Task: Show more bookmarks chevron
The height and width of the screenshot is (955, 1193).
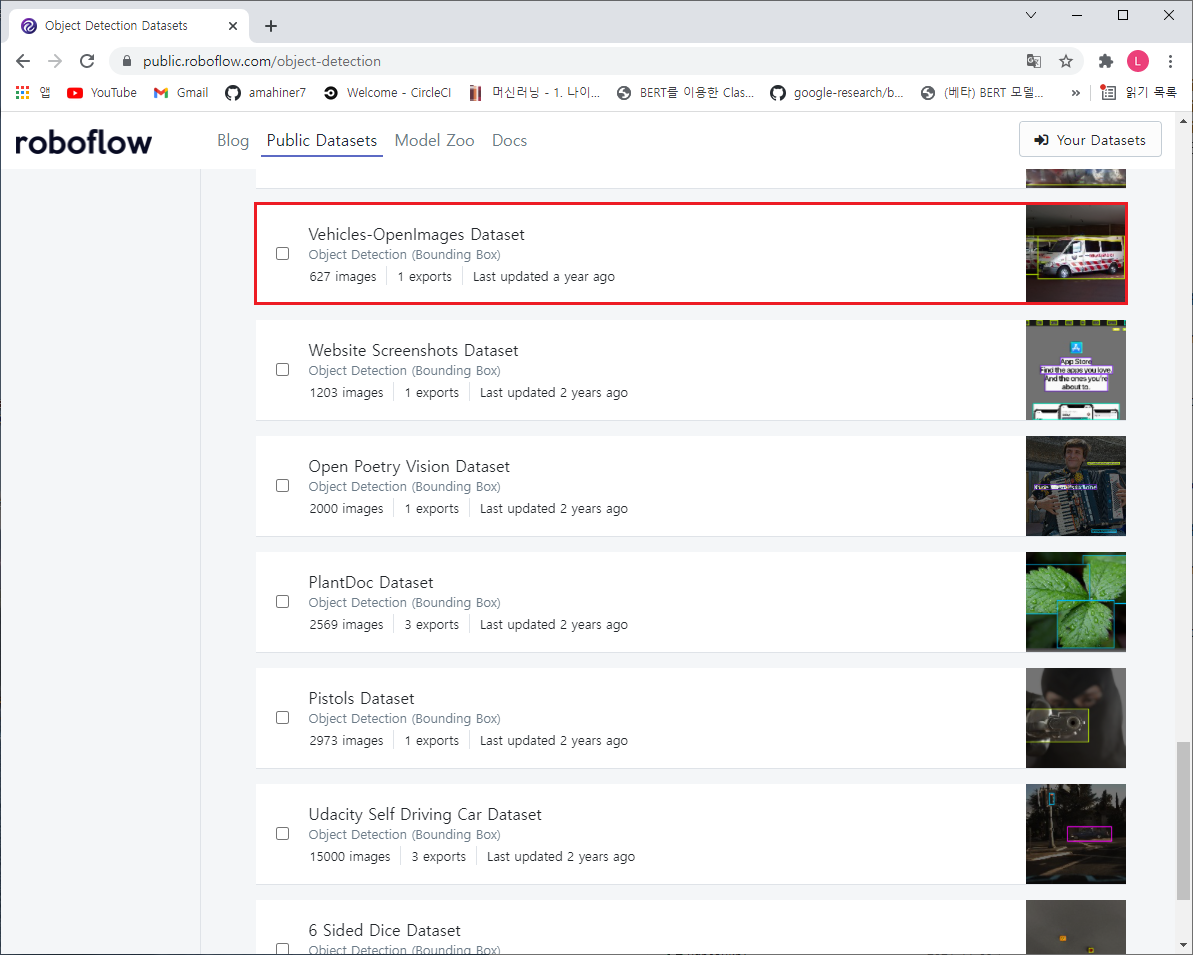Action: (1075, 92)
